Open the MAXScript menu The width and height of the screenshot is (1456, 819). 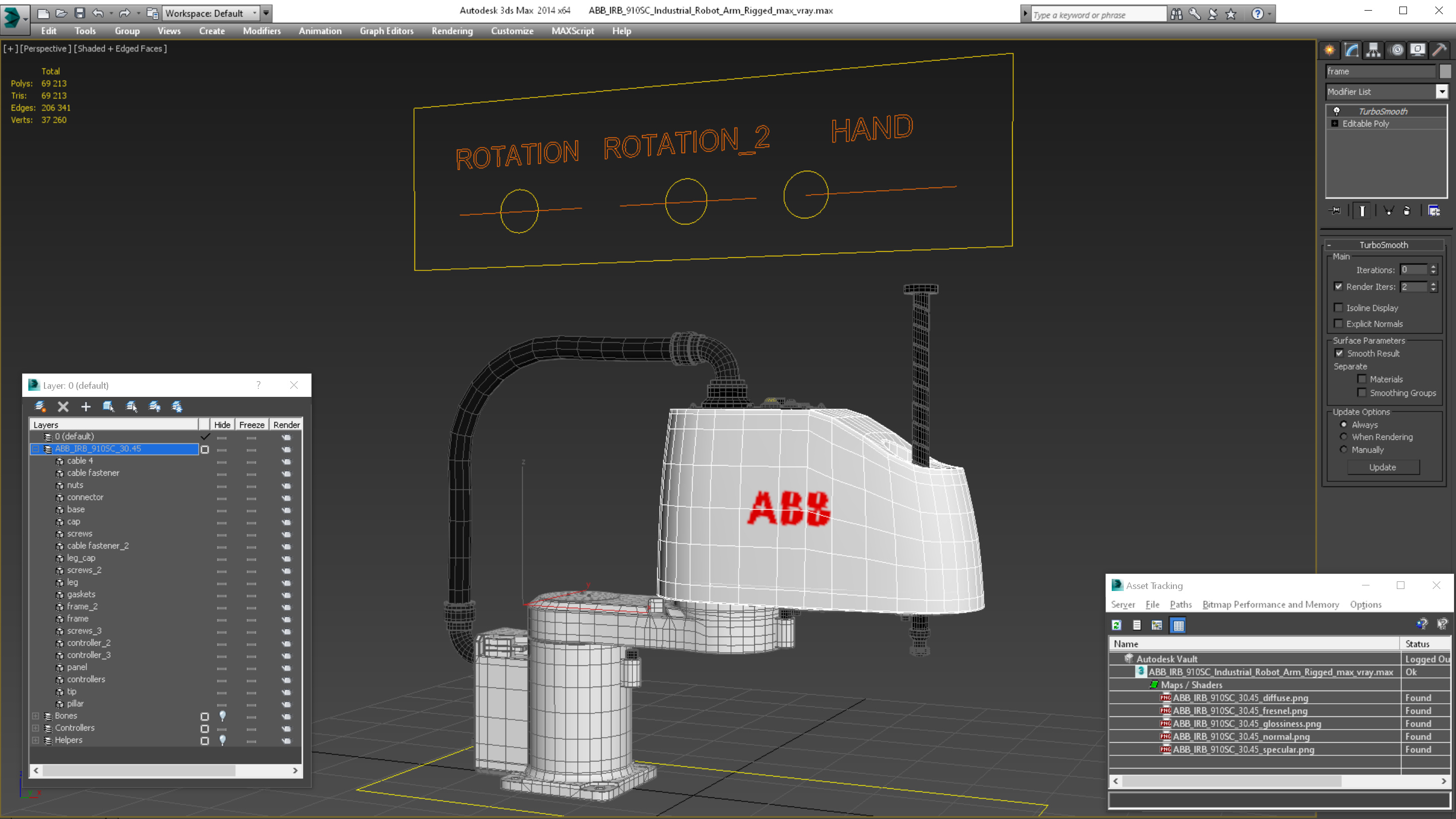click(x=573, y=31)
